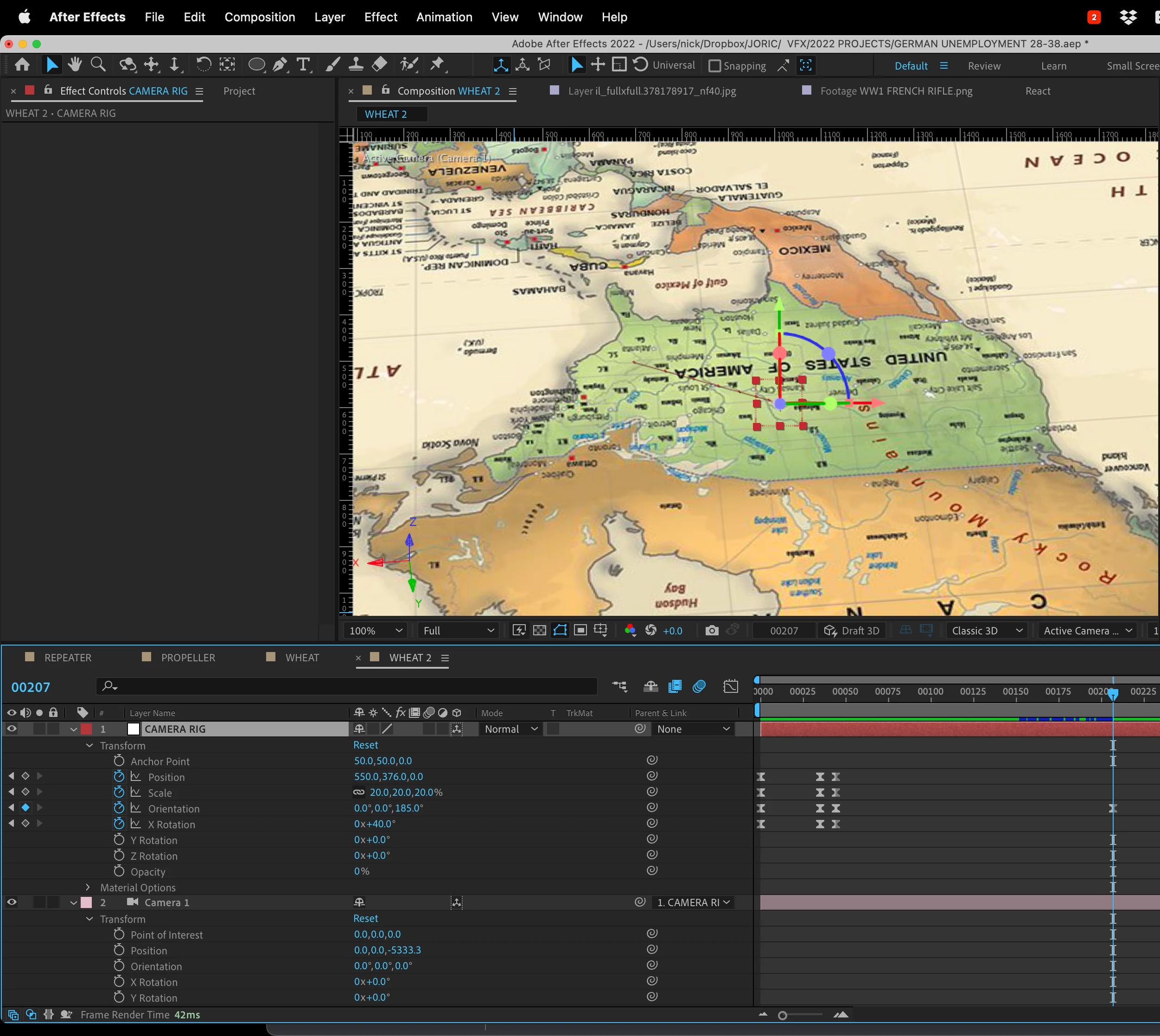Open the Classic 3D renderer dropdown

tap(987, 630)
